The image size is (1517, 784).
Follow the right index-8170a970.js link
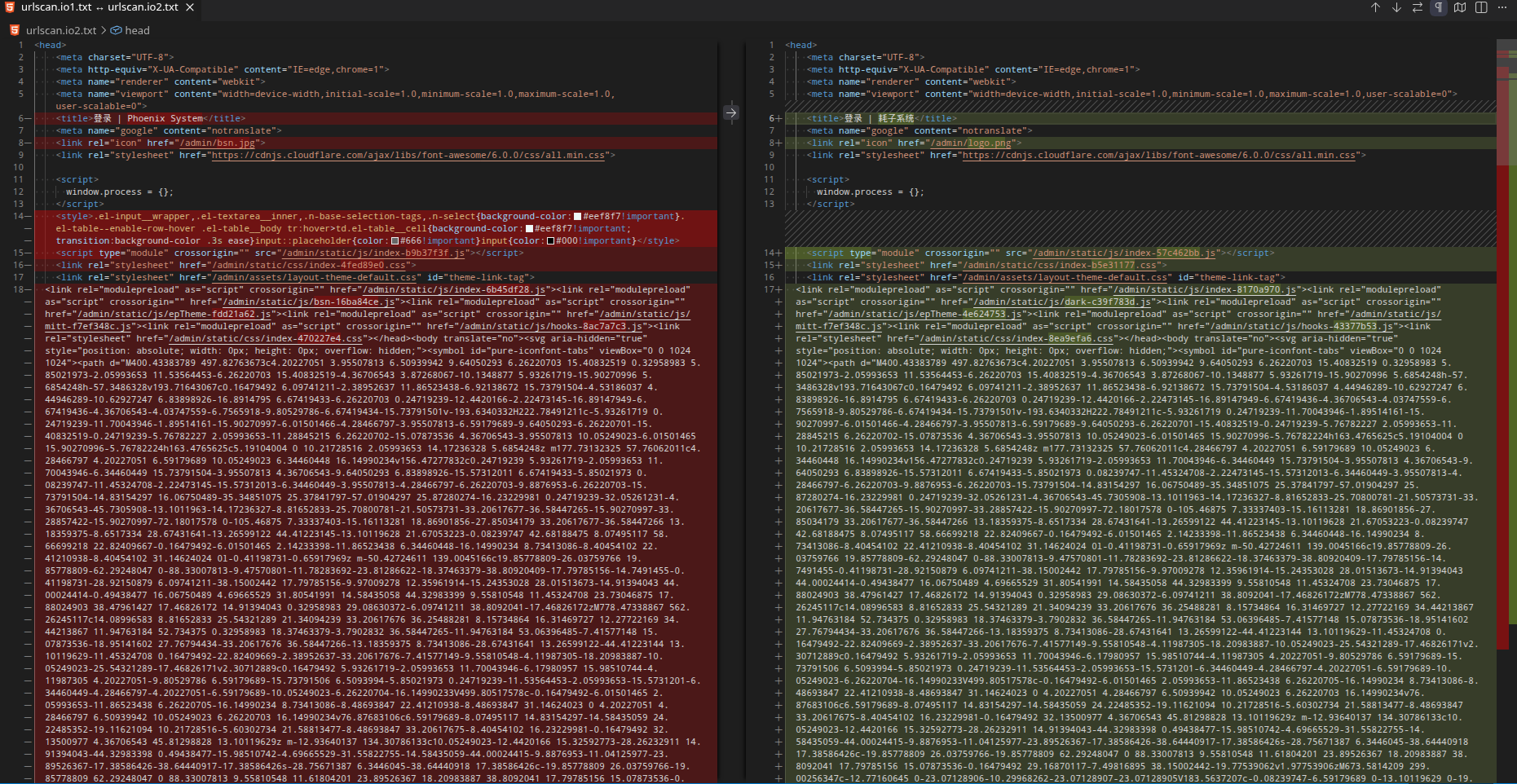coord(1205,290)
